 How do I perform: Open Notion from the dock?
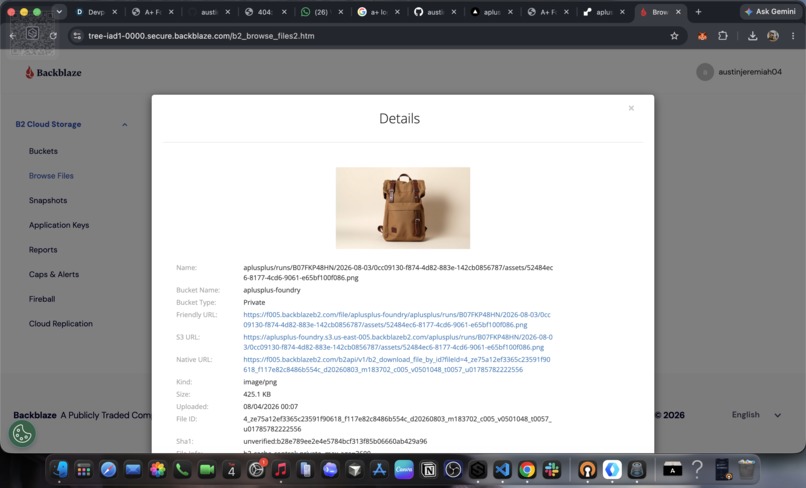pos(429,469)
